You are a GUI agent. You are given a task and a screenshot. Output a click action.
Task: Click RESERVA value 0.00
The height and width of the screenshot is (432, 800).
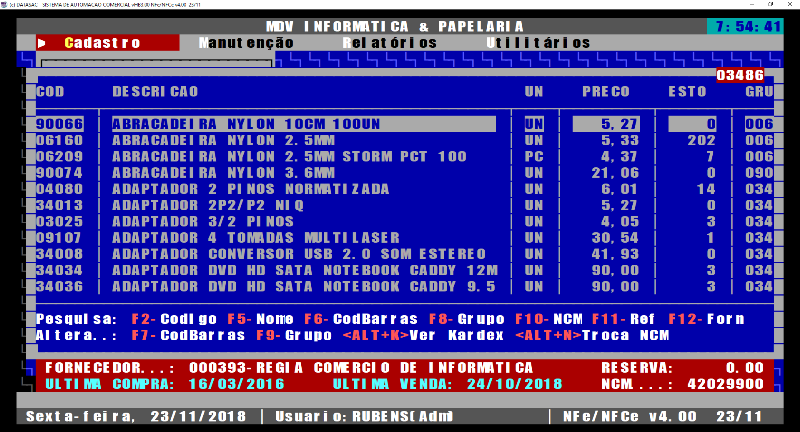coord(745,368)
